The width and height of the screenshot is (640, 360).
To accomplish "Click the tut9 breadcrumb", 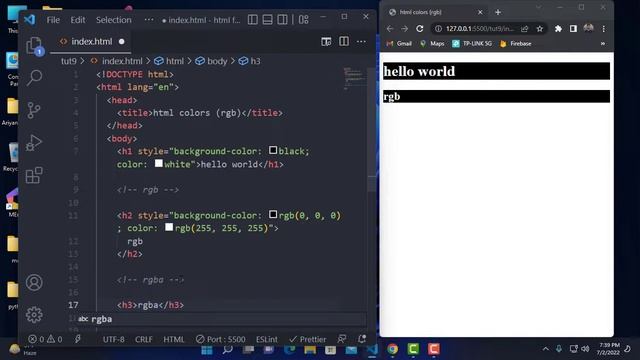I will click(x=69, y=61).
